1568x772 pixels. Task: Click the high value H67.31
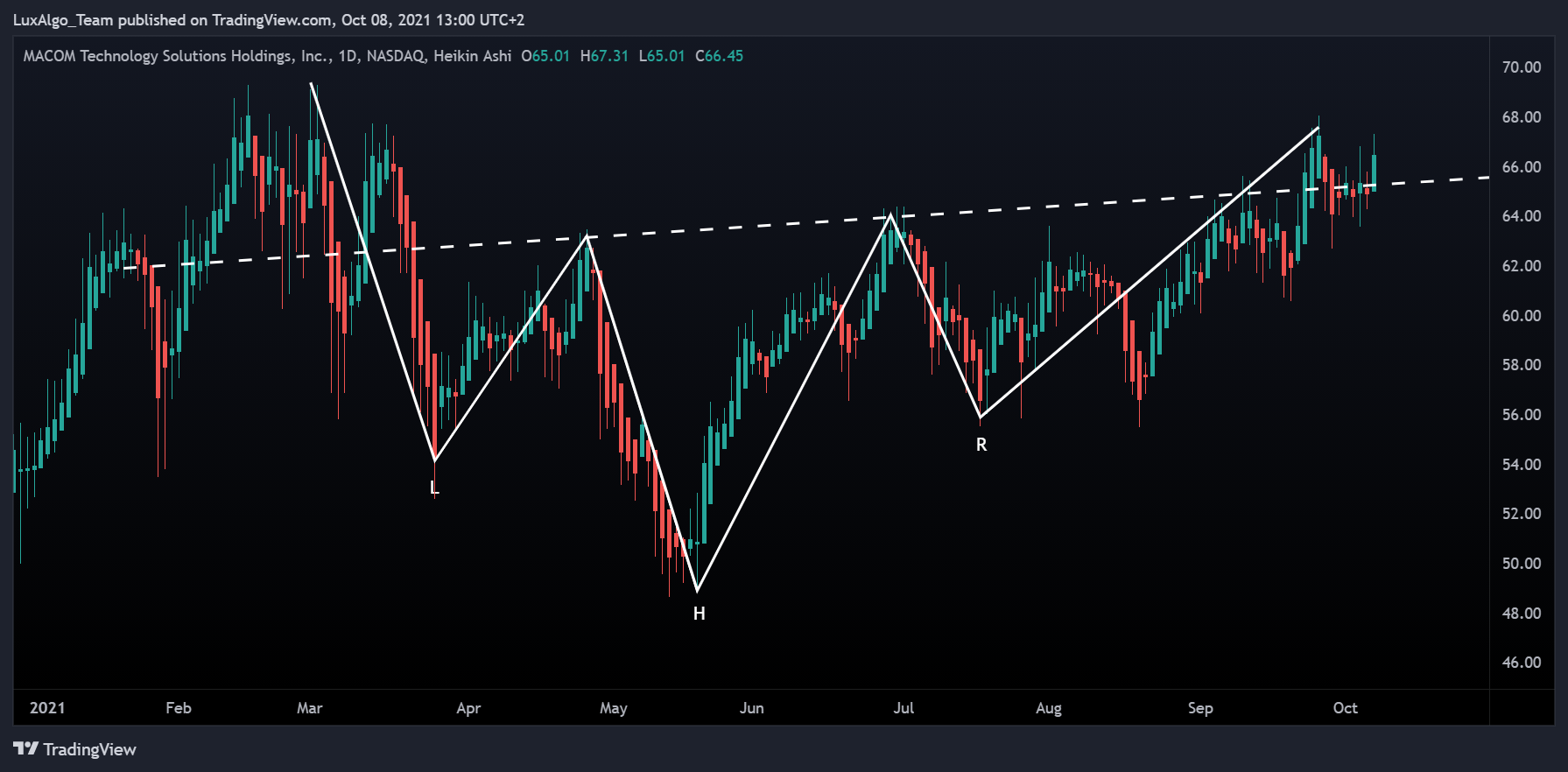[x=604, y=56]
